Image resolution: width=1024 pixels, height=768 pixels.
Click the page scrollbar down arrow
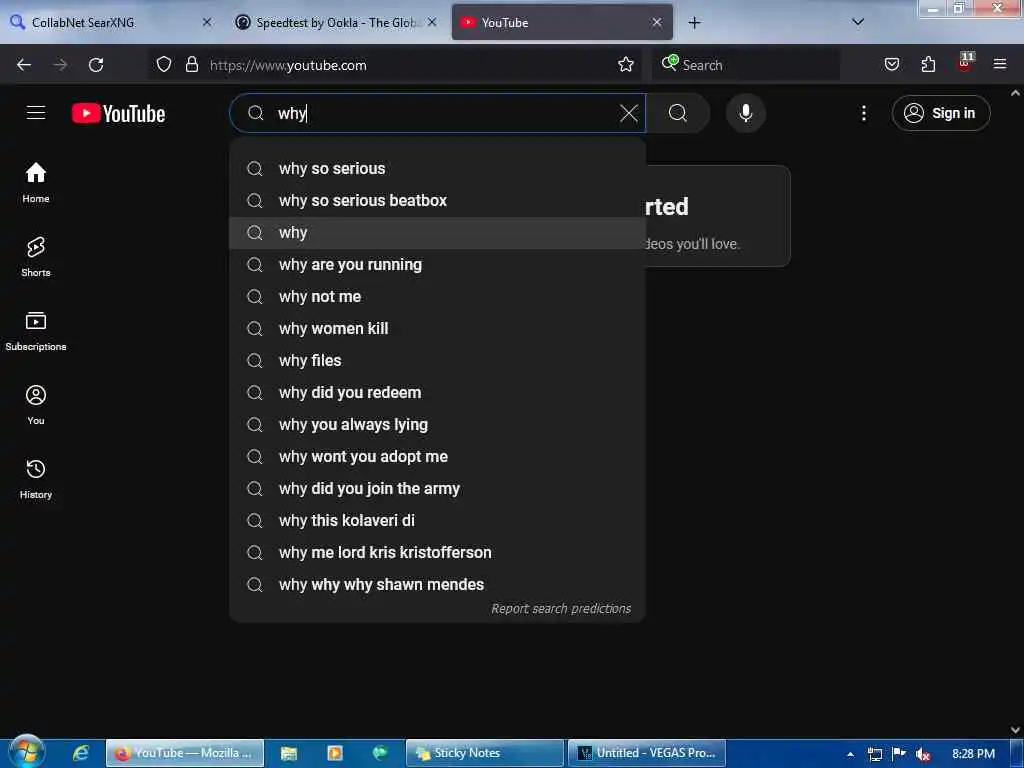tap(1016, 729)
